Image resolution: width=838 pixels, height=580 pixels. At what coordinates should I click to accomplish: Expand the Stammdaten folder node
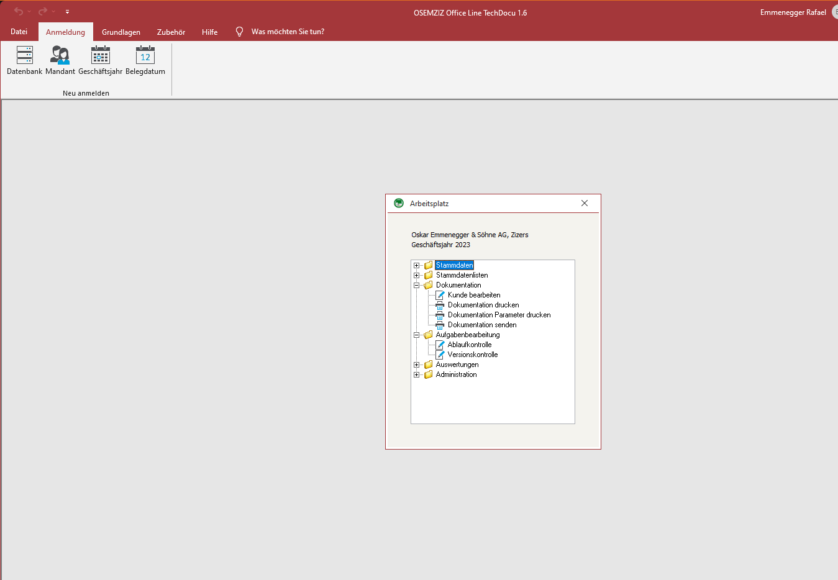pyautogui.click(x=417, y=265)
